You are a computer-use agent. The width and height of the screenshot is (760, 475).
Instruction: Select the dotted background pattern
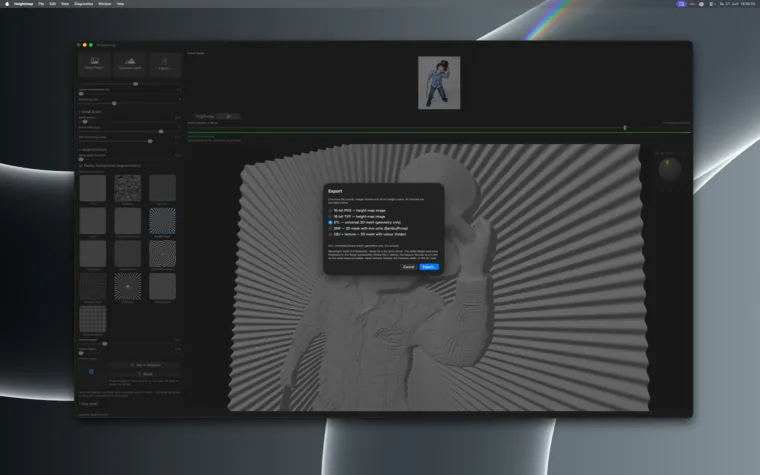[x=93, y=286]
